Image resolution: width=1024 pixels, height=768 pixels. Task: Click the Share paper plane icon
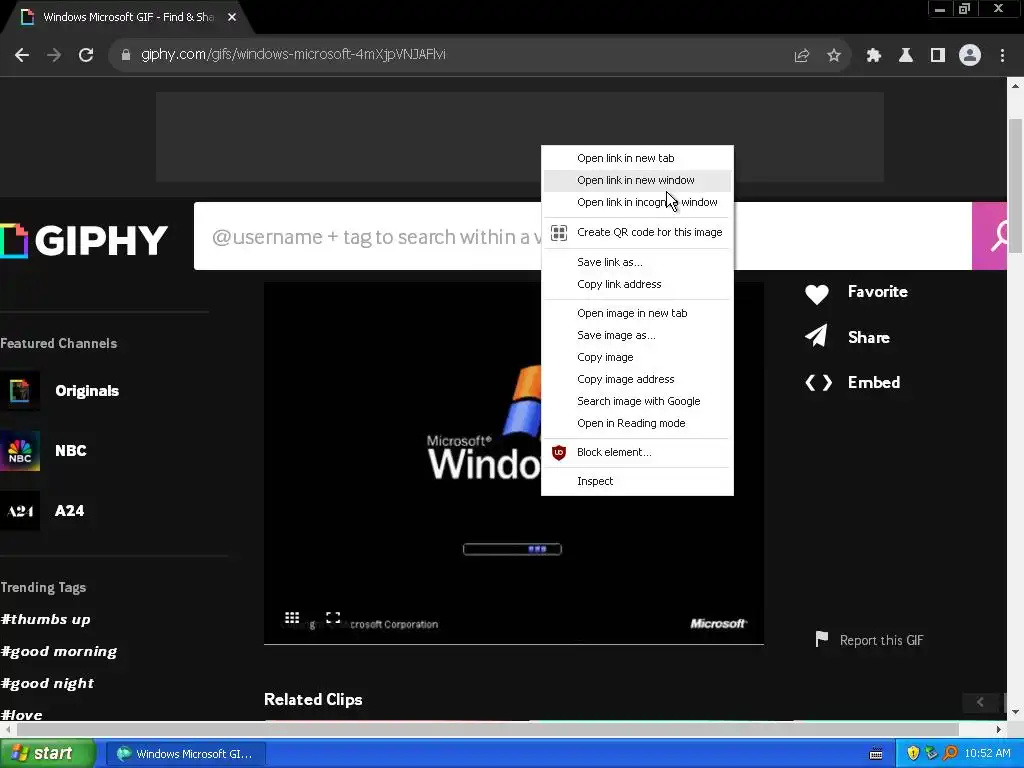point(816,336)
